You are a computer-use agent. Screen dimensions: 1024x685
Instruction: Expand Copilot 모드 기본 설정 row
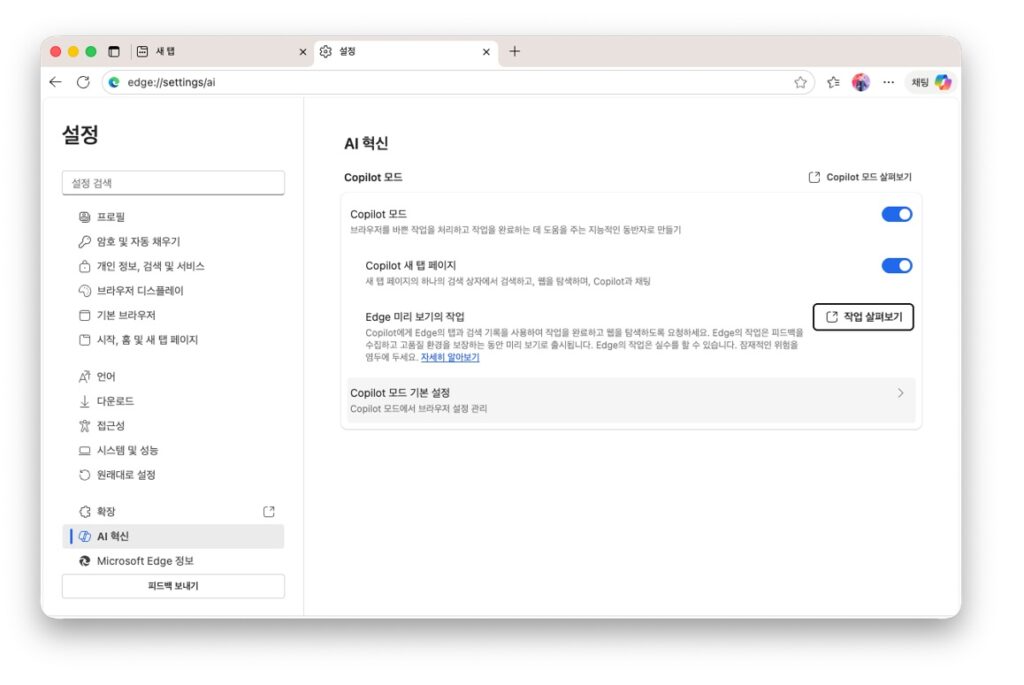tap(630, 399)
